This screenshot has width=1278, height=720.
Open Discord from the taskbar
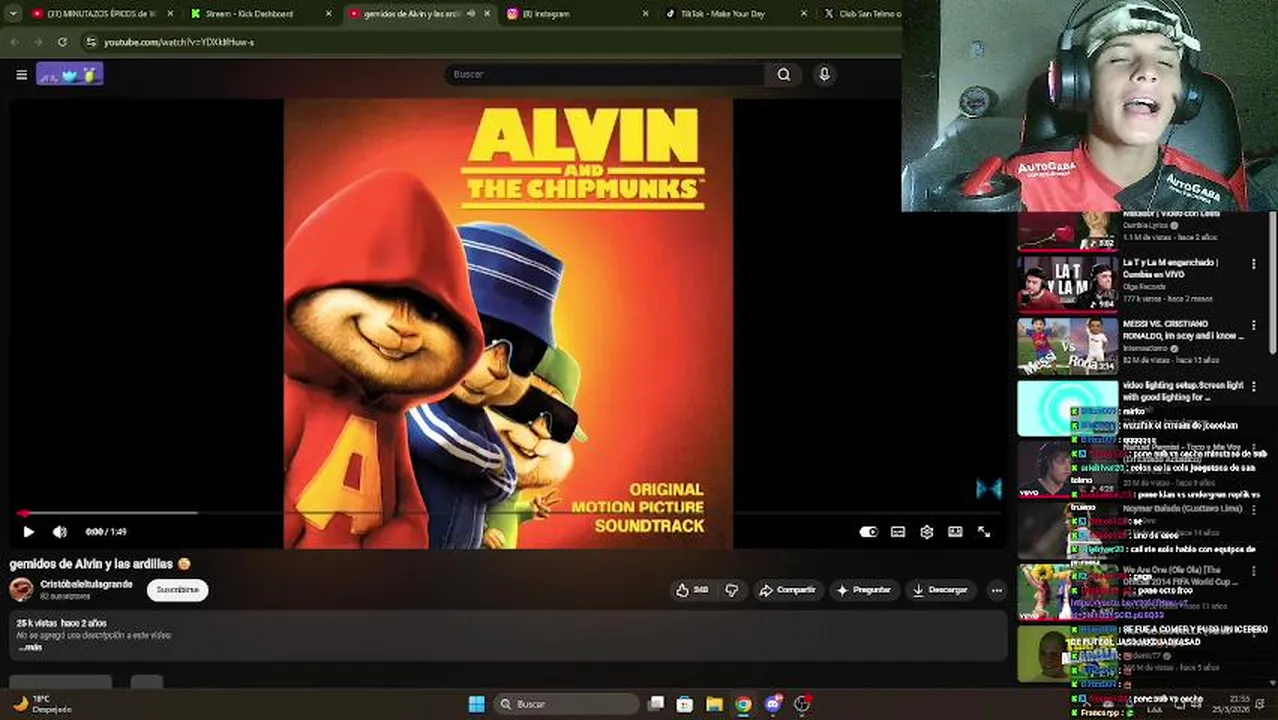tap(772, 704)
